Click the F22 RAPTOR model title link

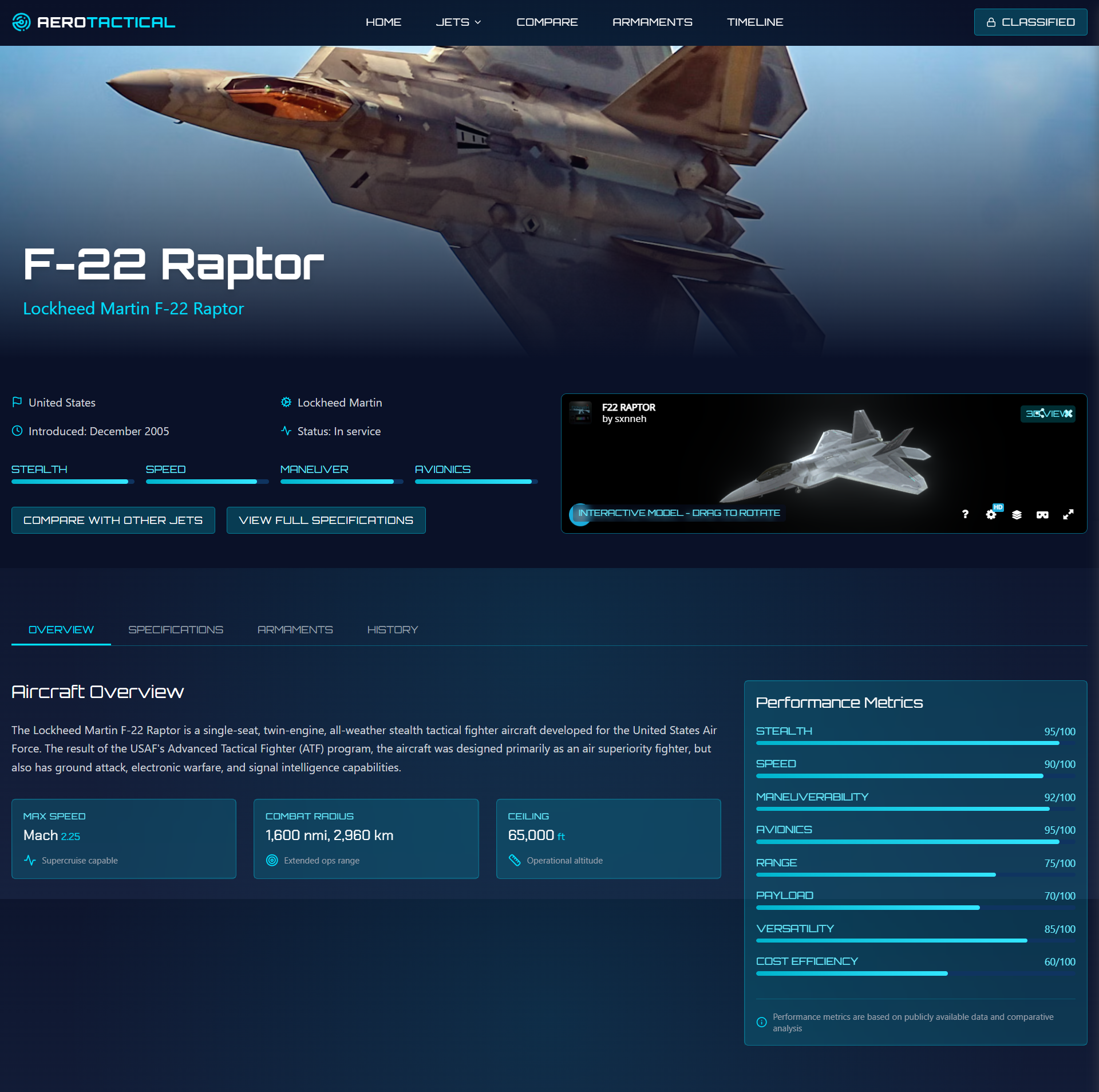click(x=628, y=407)
